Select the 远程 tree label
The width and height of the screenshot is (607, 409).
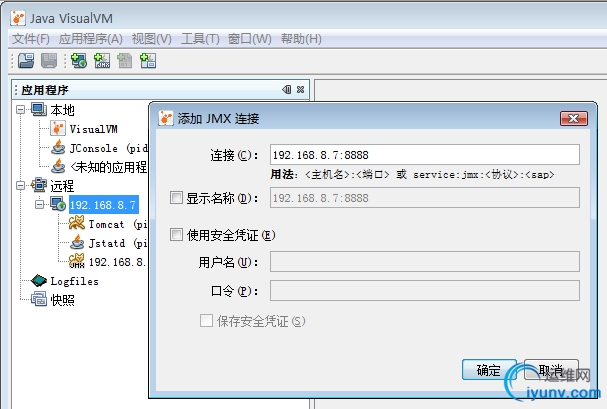(x=62, y=186)
